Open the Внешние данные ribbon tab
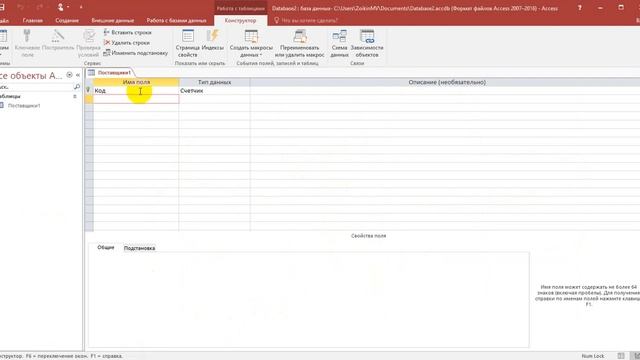The image size is (640, 360). [x=113, y=20]
